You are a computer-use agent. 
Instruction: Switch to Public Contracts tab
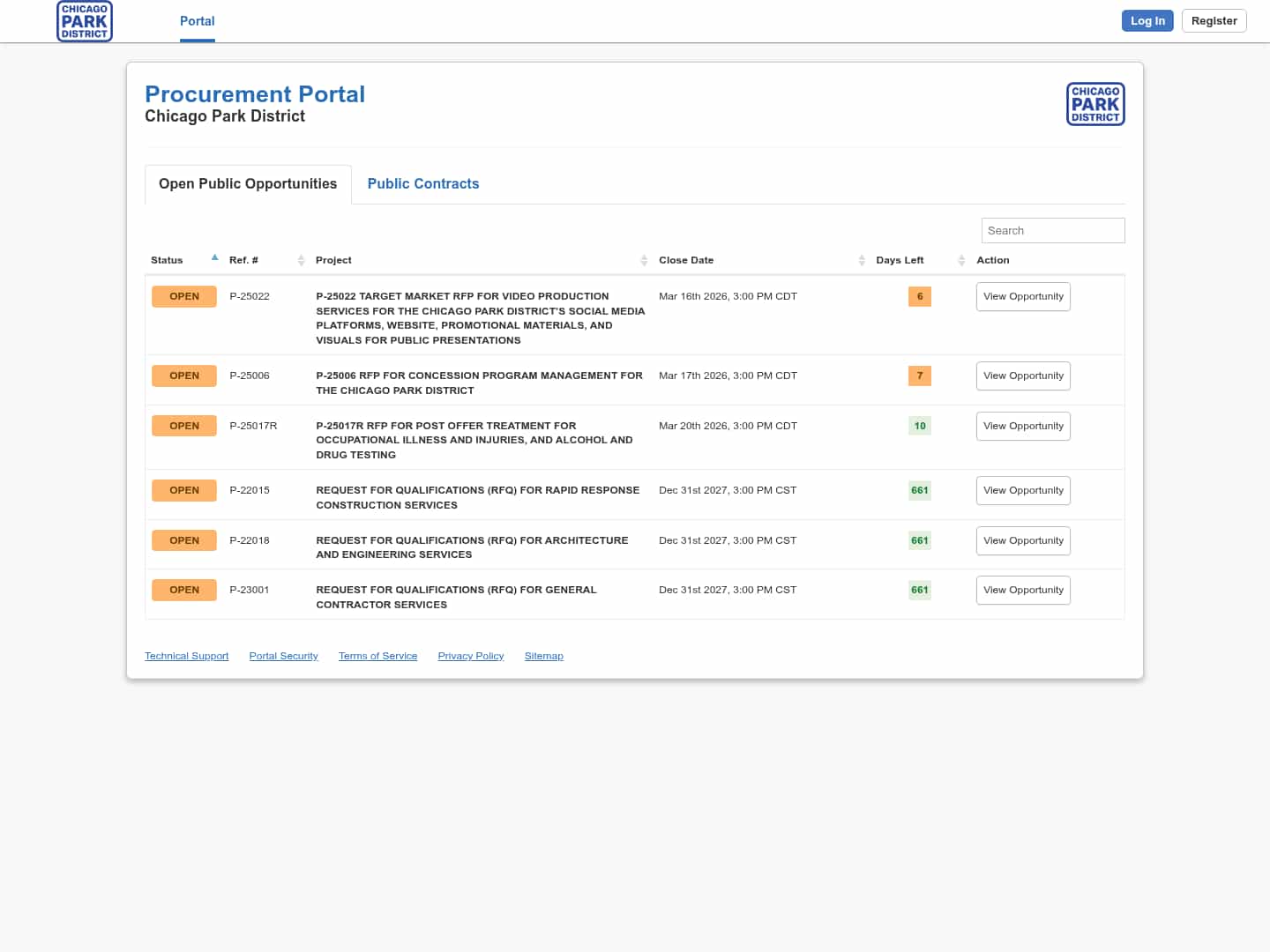[423, 184]
